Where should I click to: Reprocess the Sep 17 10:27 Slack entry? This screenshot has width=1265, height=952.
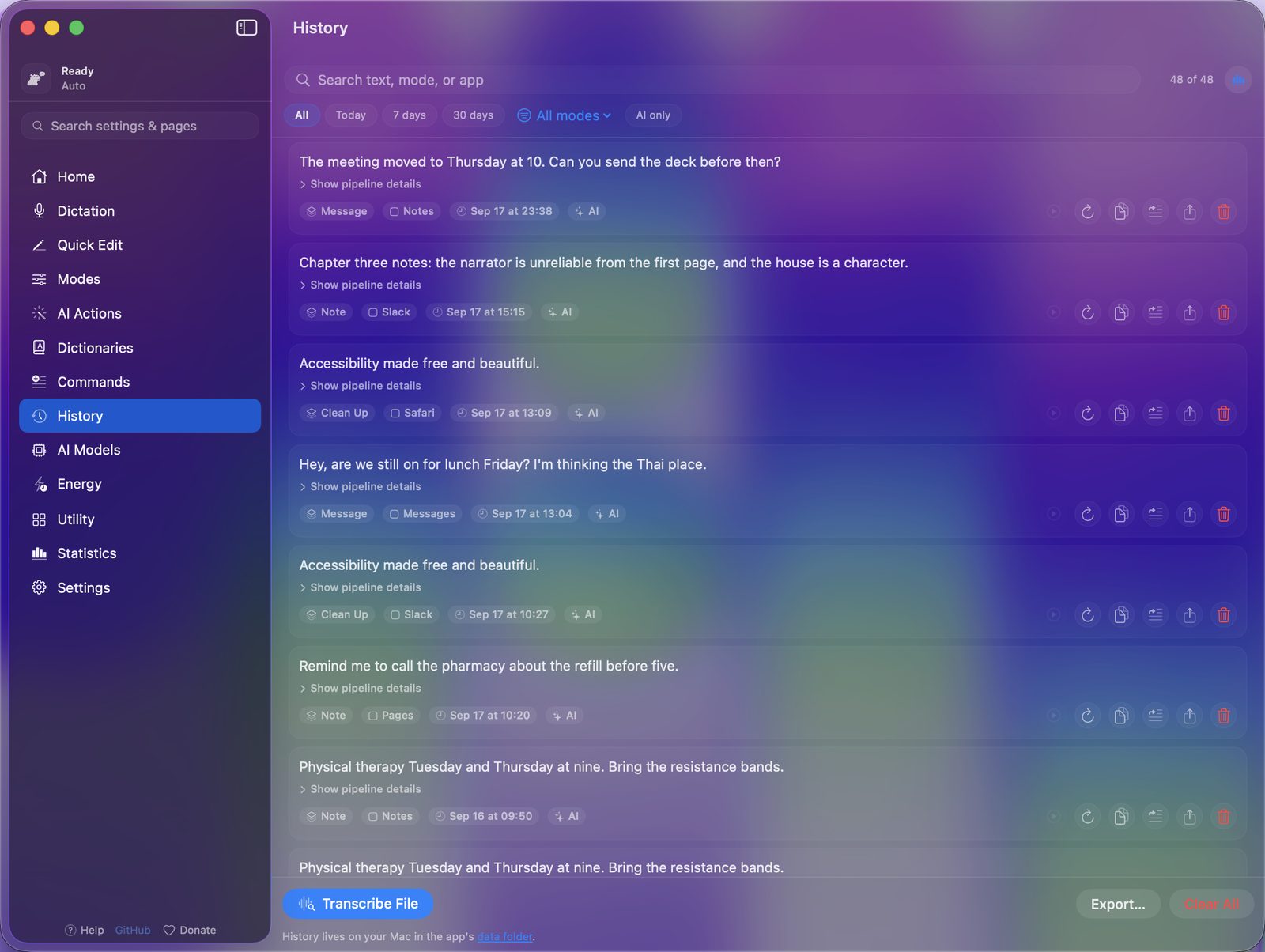click(x=1087, y=615)
